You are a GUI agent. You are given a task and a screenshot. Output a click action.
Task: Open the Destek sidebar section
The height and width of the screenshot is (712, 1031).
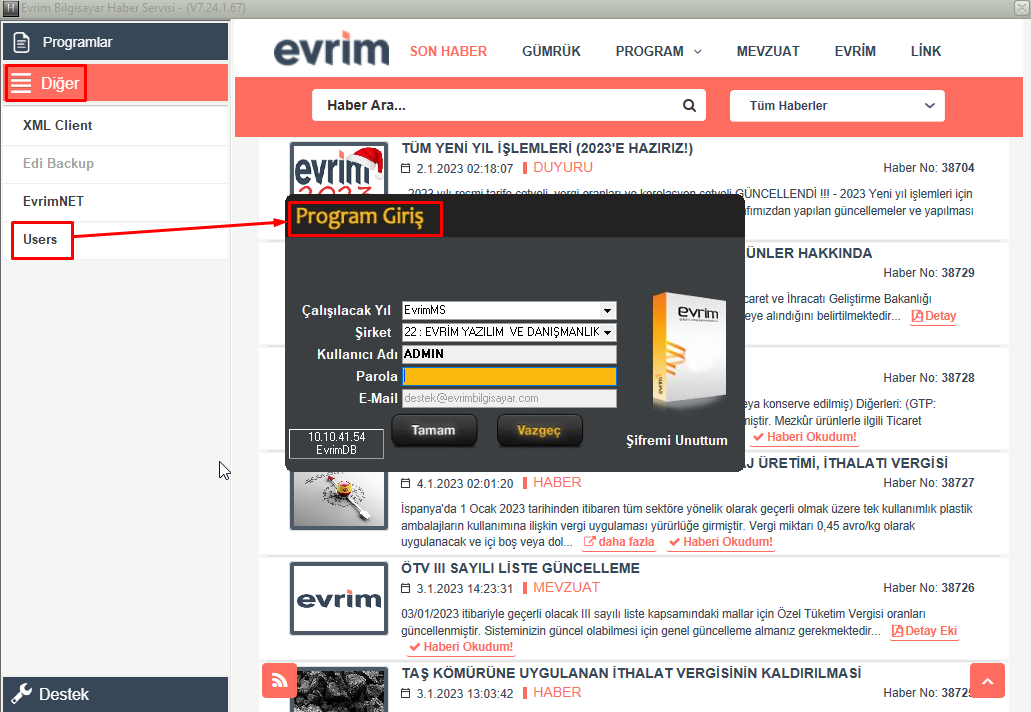115,694
